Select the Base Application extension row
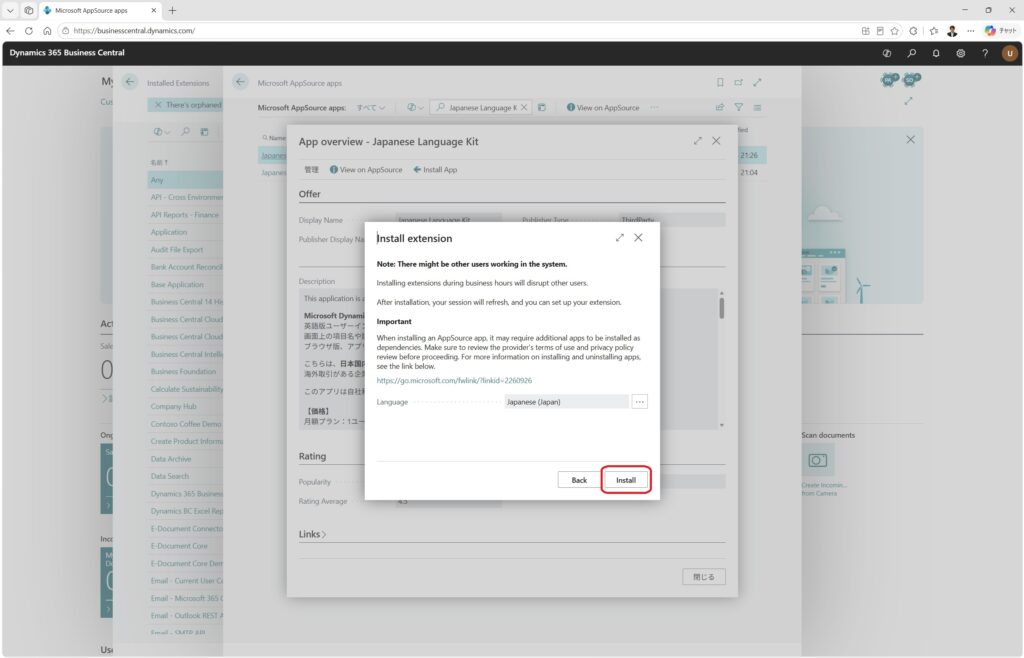This screenshot has height=658, width=1024. [185, 285]
